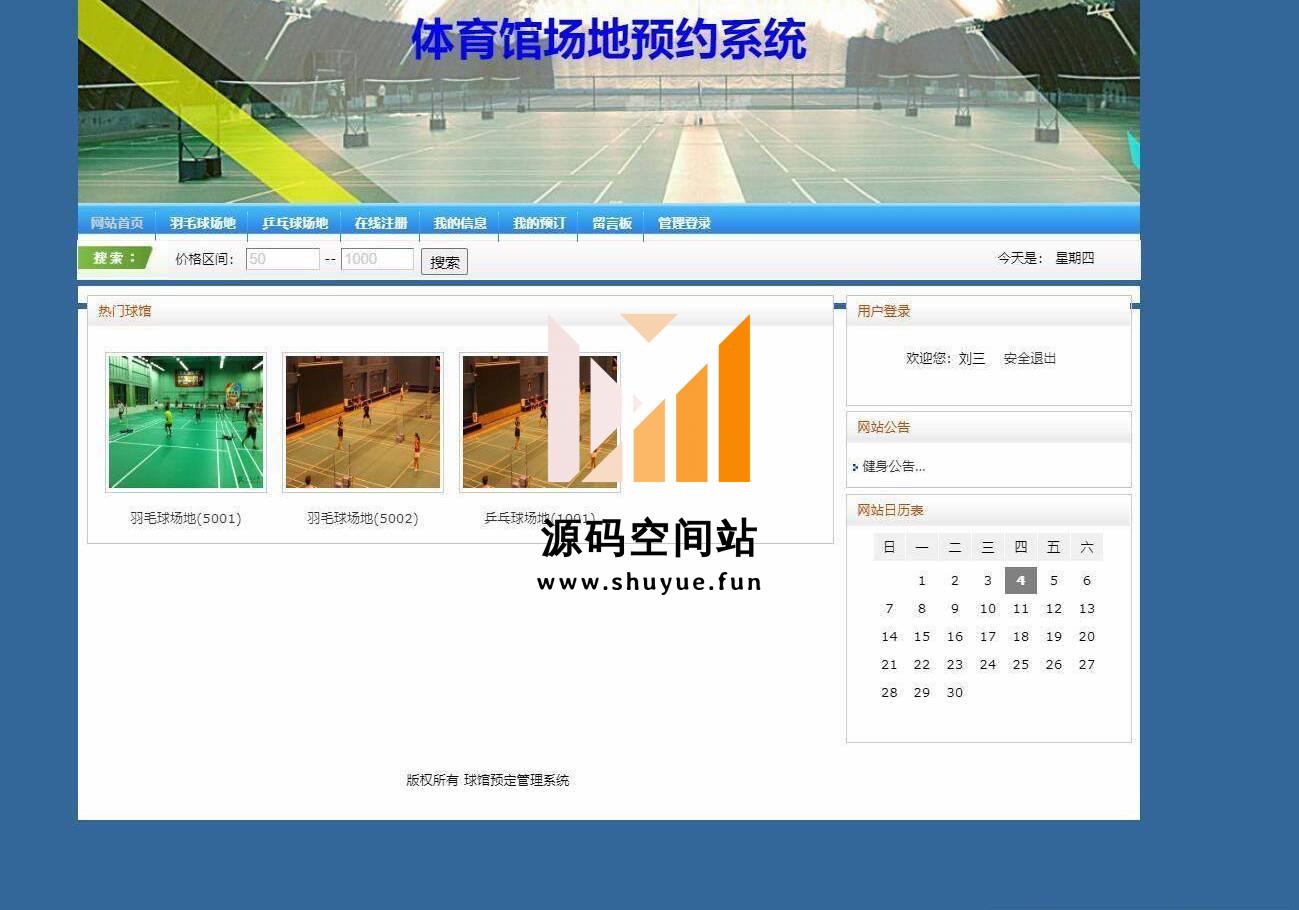Viewport: 1299px width, 910px height.
Task: Open the 乒乓球场地 menu
Action: (x=295, y=223)
